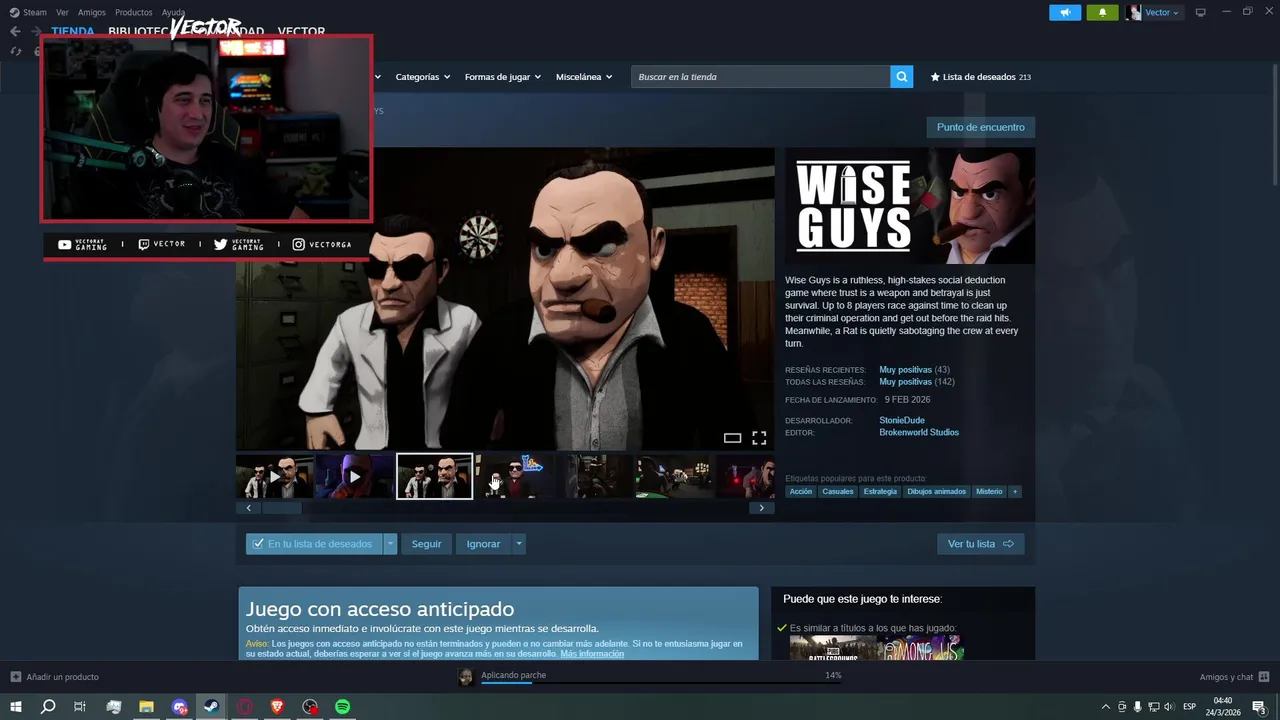Expand the Formas de jugar menu

tap(503, 77)
